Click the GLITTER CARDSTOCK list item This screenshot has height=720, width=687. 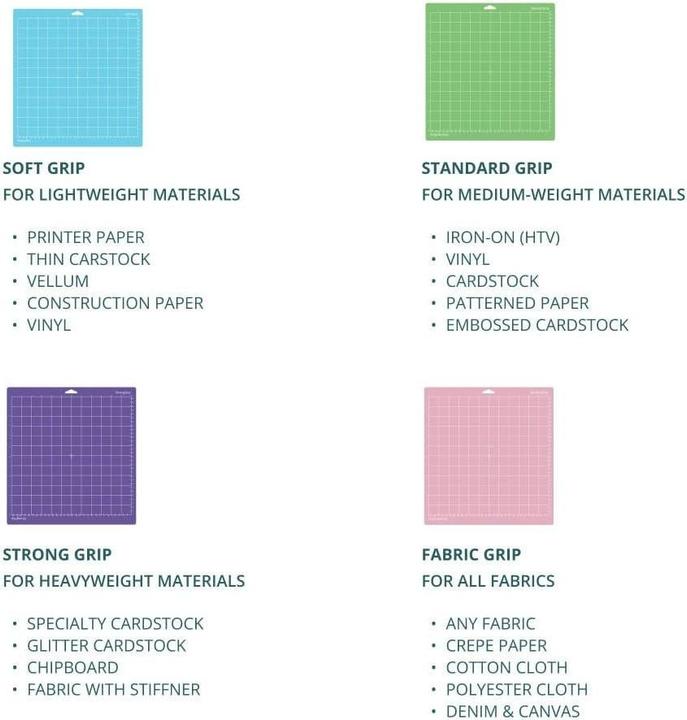[107, 646]
